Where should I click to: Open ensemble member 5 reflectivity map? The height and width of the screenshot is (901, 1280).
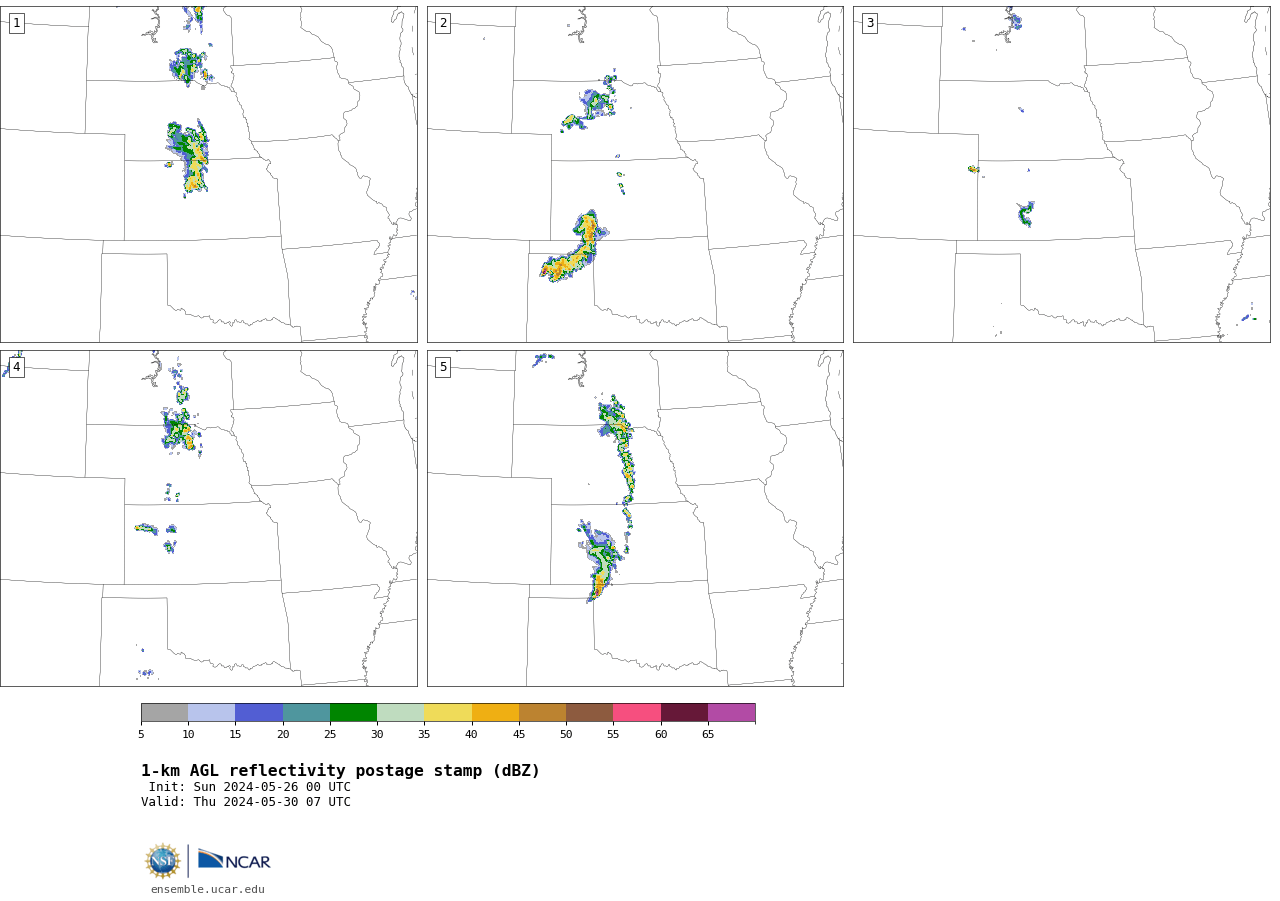(635, 518)
